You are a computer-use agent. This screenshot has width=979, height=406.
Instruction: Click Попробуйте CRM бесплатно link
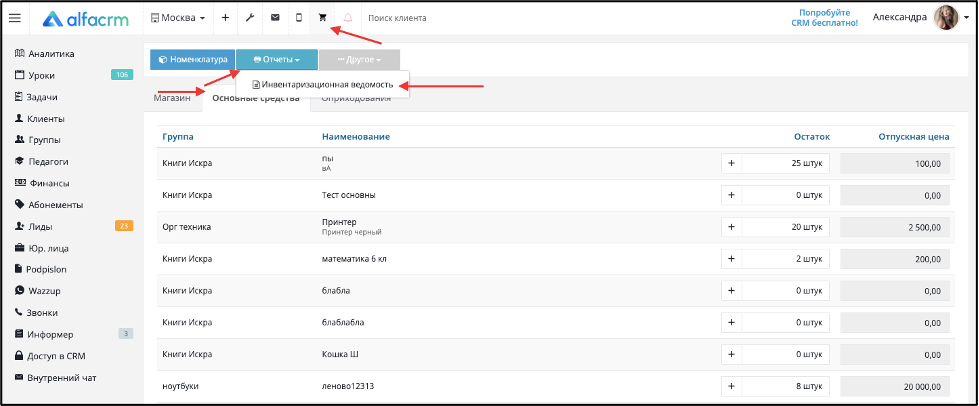pyautogui.click(x=829, y=18)
